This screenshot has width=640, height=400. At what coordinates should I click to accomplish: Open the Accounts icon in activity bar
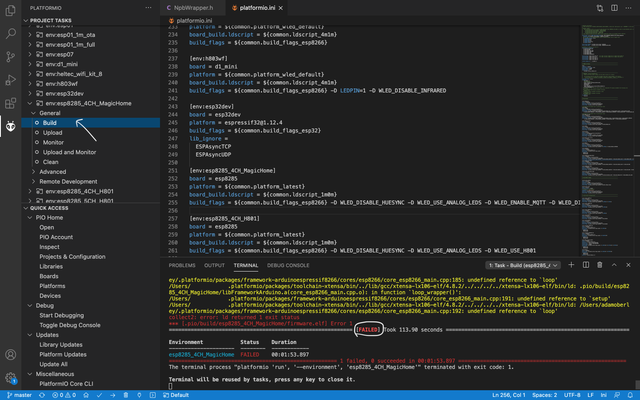tap(11, 355)
